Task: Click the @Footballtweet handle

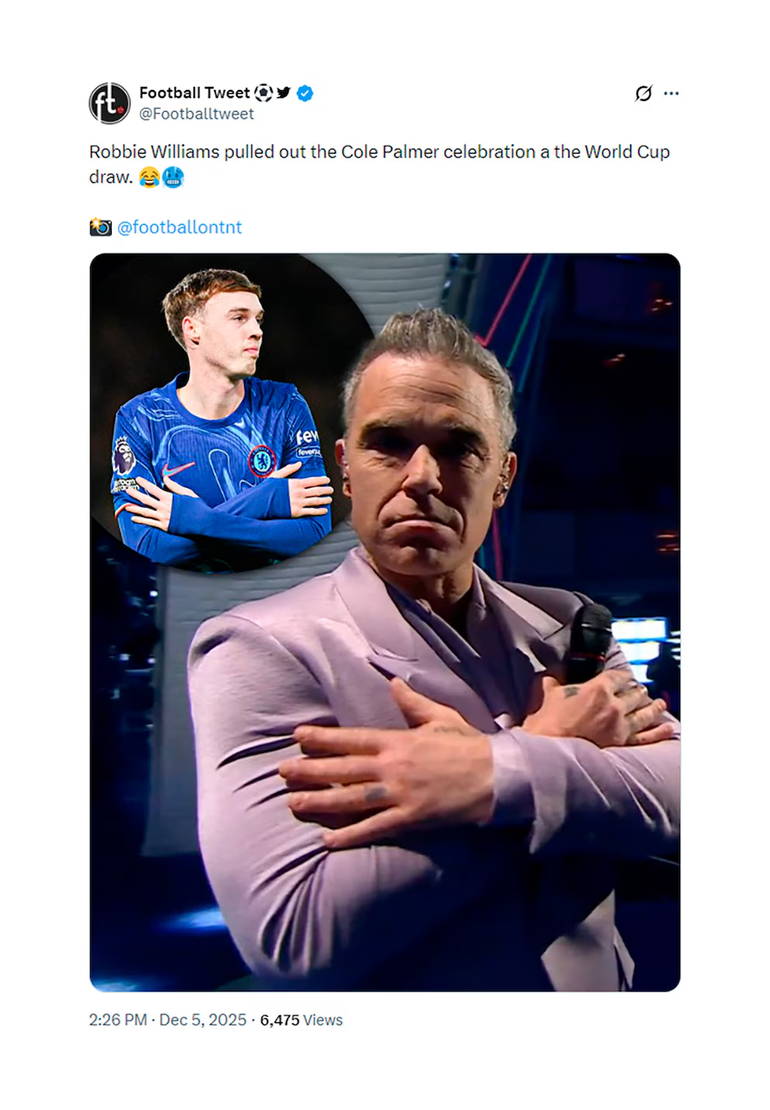Action: tap(196, 114)
